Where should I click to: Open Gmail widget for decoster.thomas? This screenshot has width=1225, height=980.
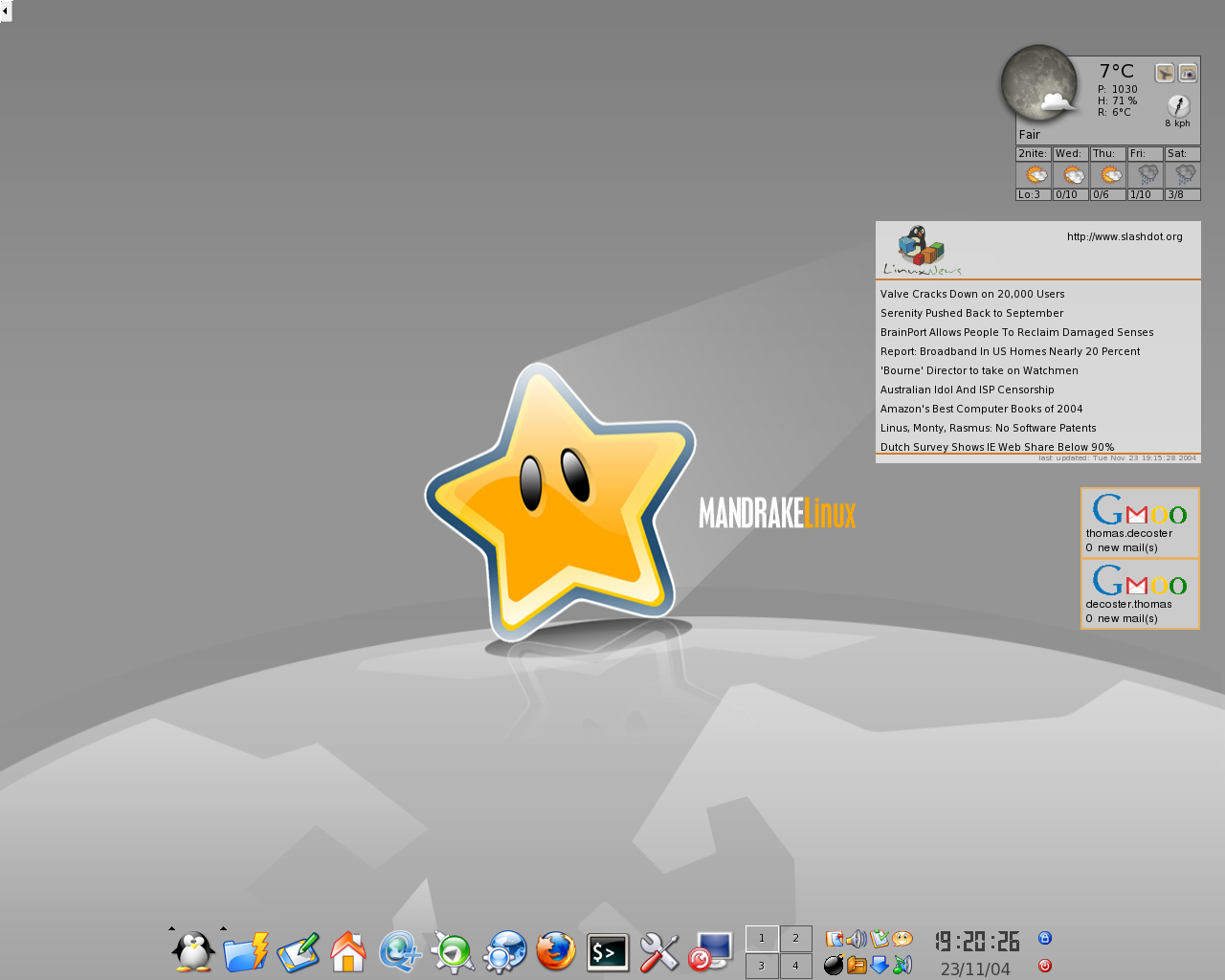pyautogui.click(x=1140, y=593)
